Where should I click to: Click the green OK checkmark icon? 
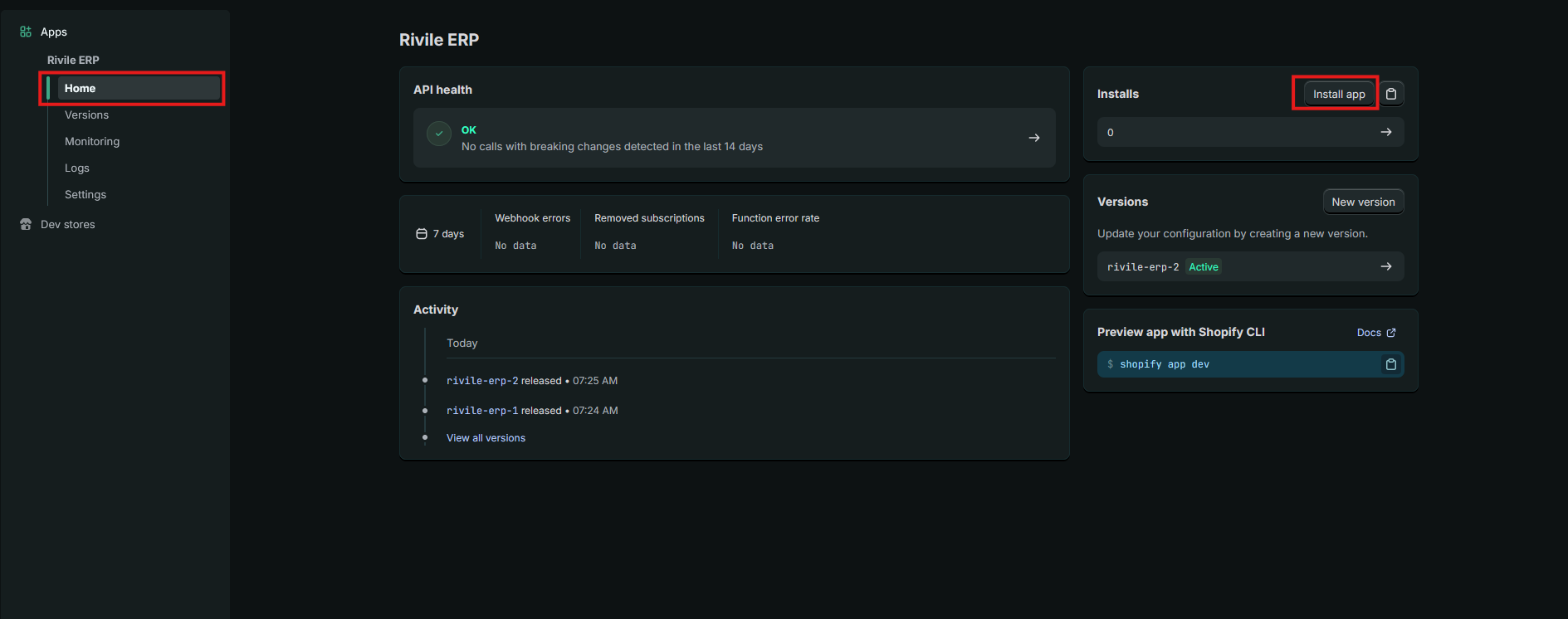click(x=439, y=133)
